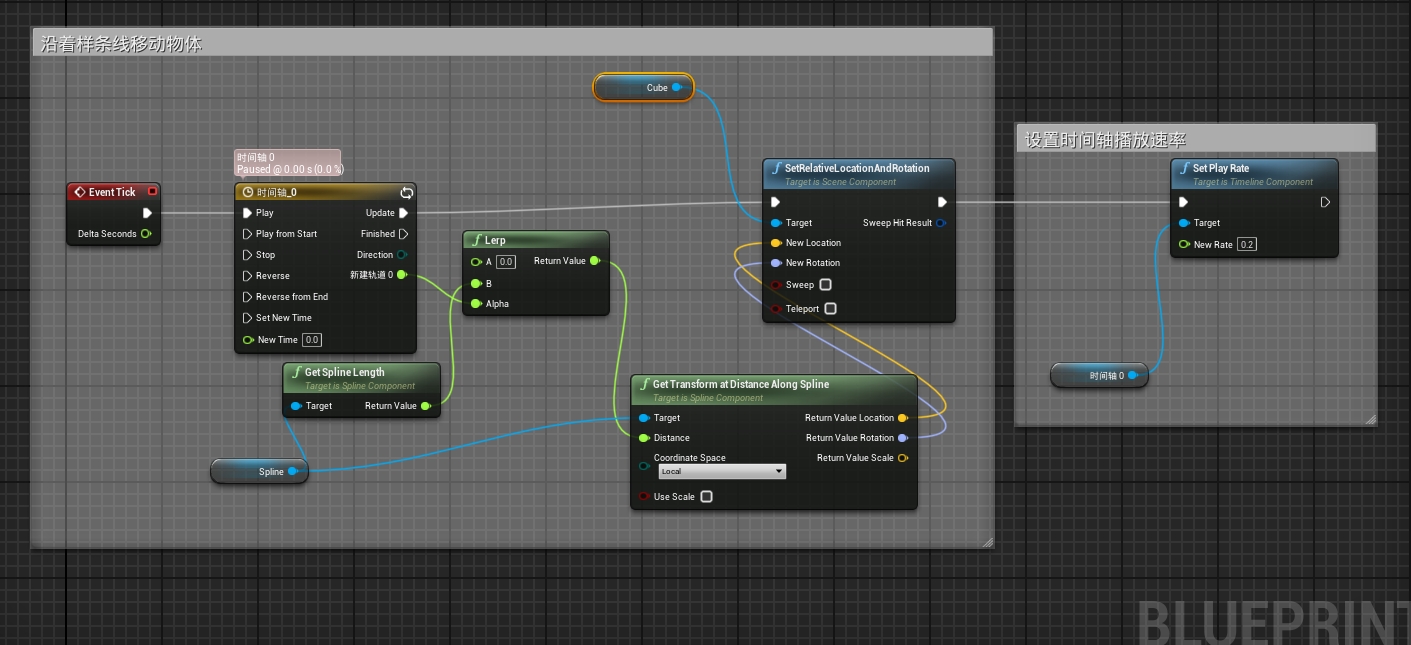Viewport: 1411px width, 645px height.
Task: Click the Lerp A value field
Action: [x=506, y=262]
